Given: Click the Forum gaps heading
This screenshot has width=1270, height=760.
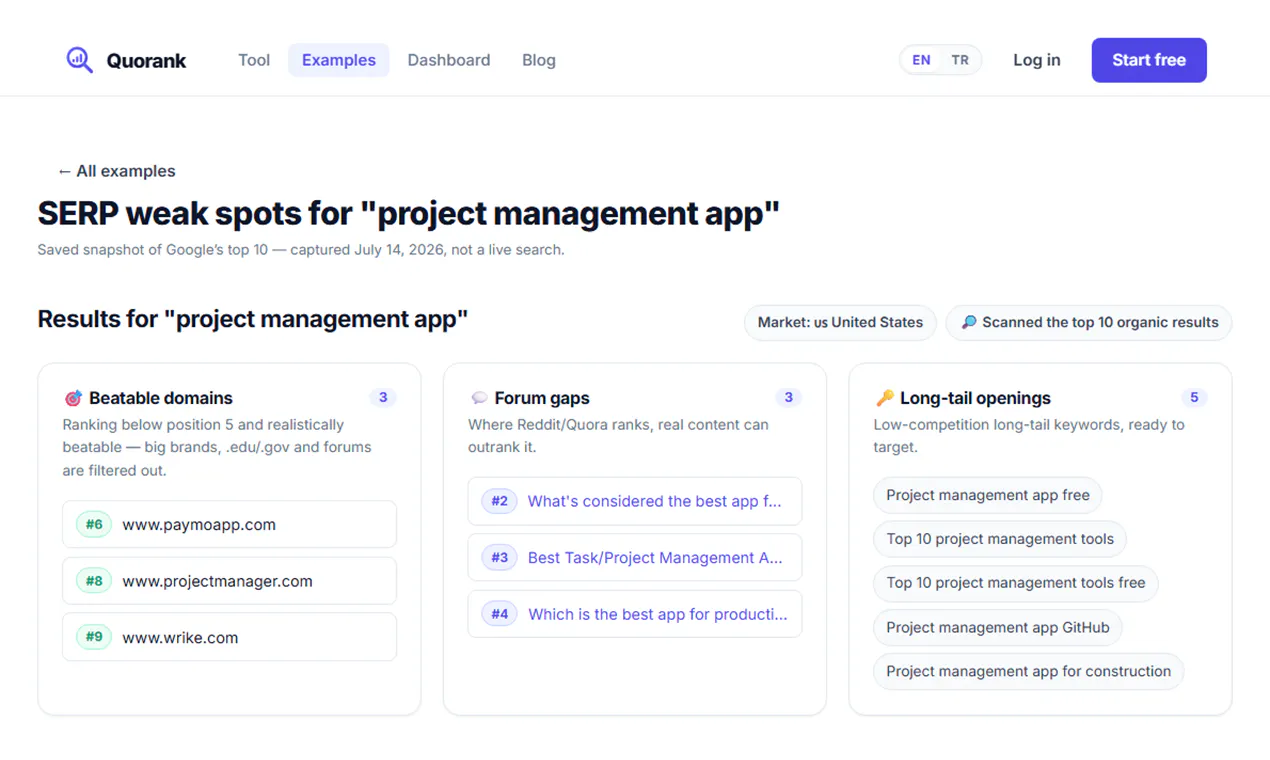Looking at the screenshot, I should tap(542, 398).
